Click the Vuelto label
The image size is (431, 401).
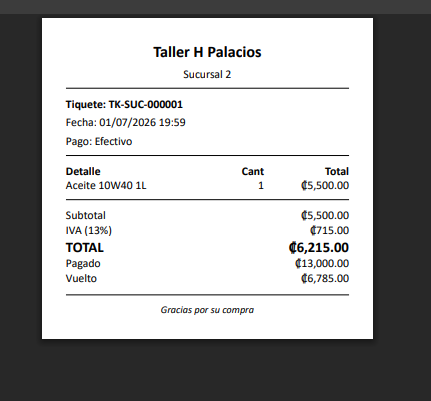click(x=81, y=278)
